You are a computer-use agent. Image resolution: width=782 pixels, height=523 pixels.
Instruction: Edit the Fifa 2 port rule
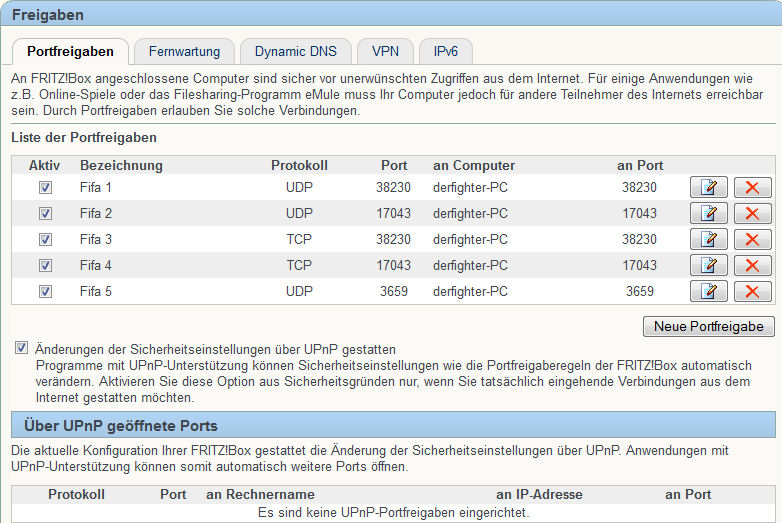pyautogui.click(x=709, y=213)
